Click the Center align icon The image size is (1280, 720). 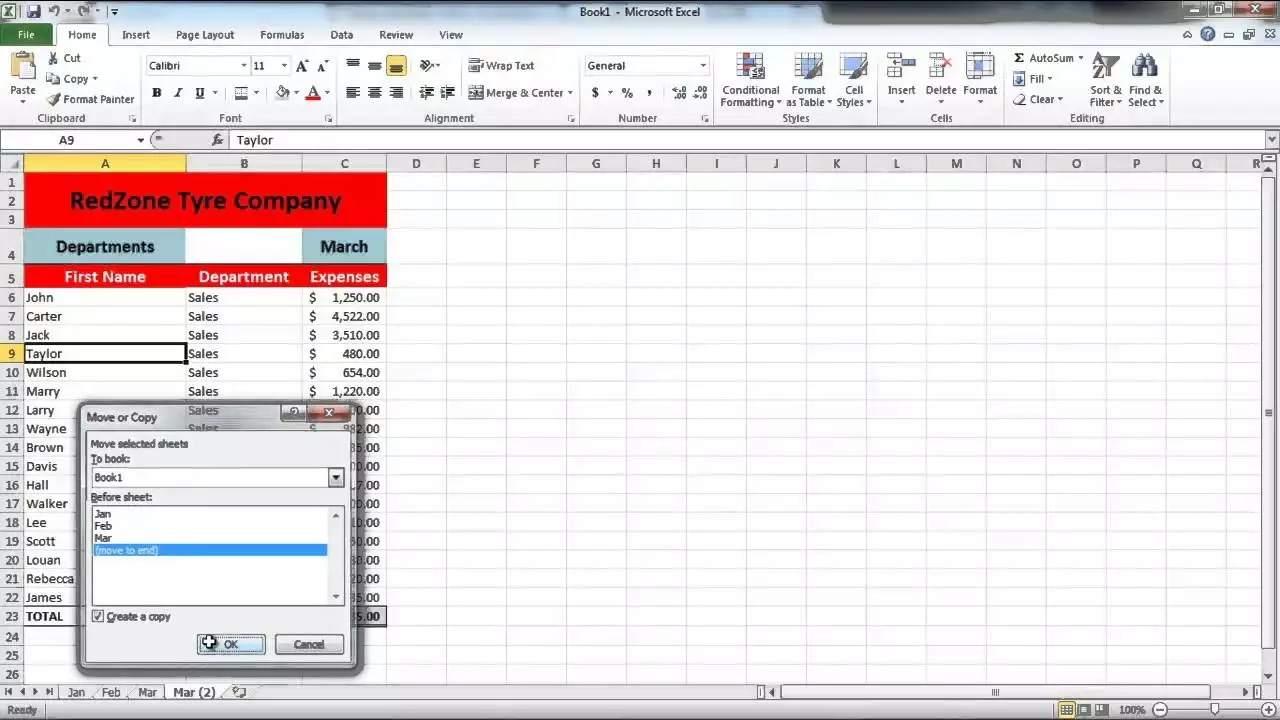point(375,93)
